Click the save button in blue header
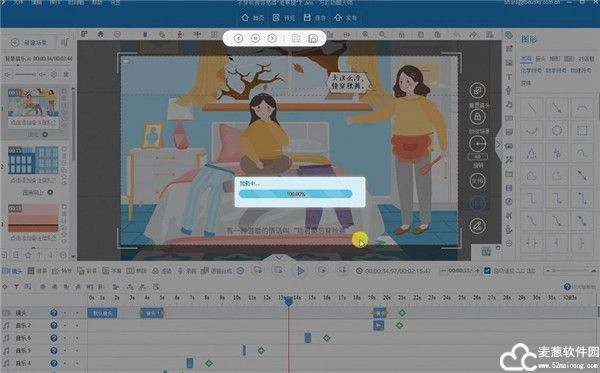 (314, 18)
